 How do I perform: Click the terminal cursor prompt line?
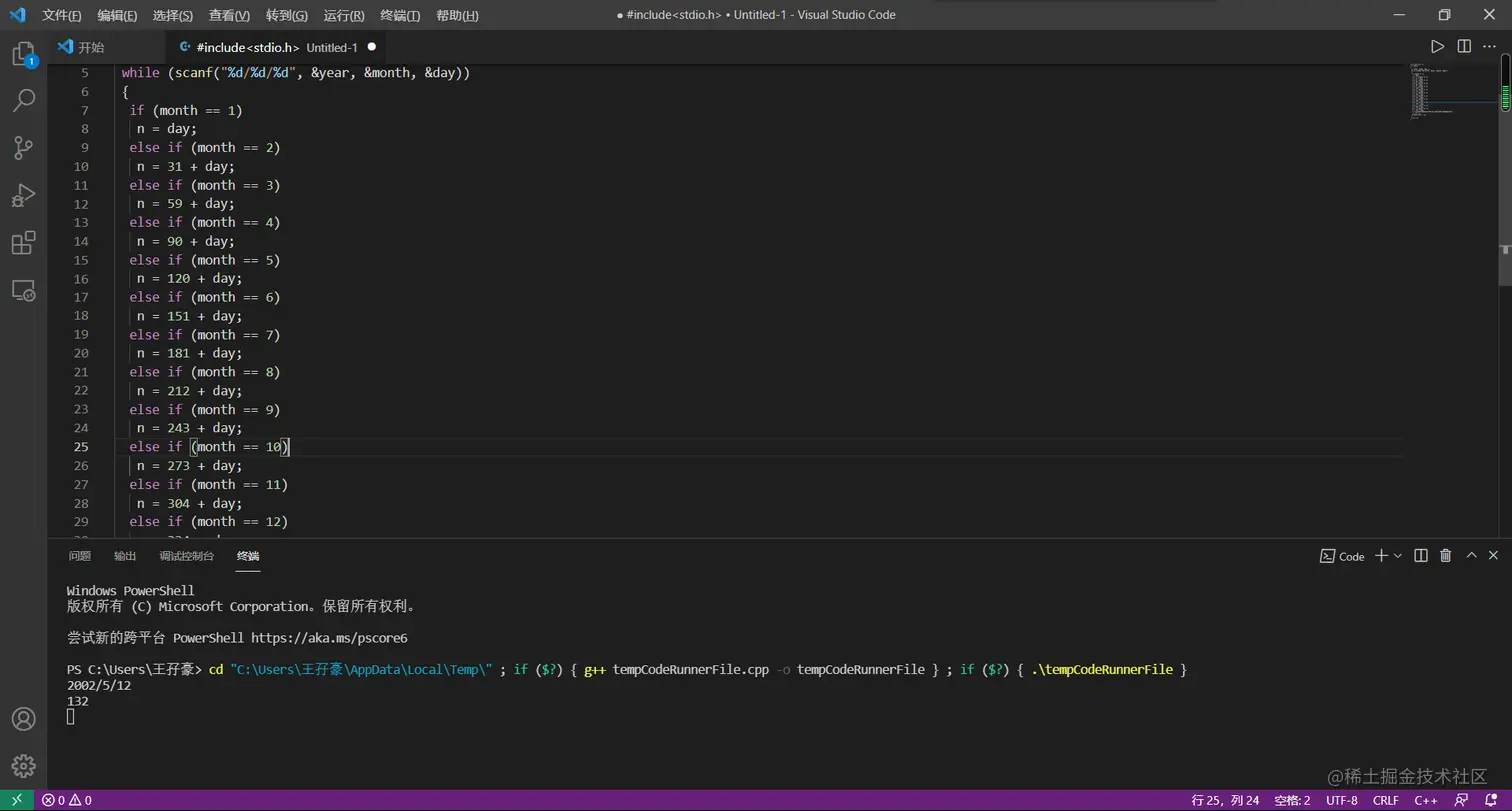[71, 717]
